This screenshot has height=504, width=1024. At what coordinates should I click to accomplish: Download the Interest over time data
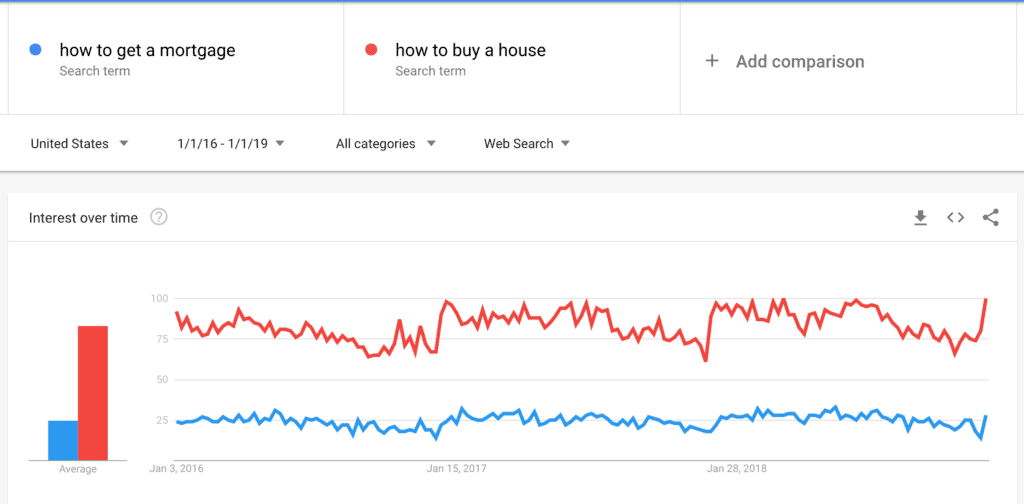[x=920, y=218]
